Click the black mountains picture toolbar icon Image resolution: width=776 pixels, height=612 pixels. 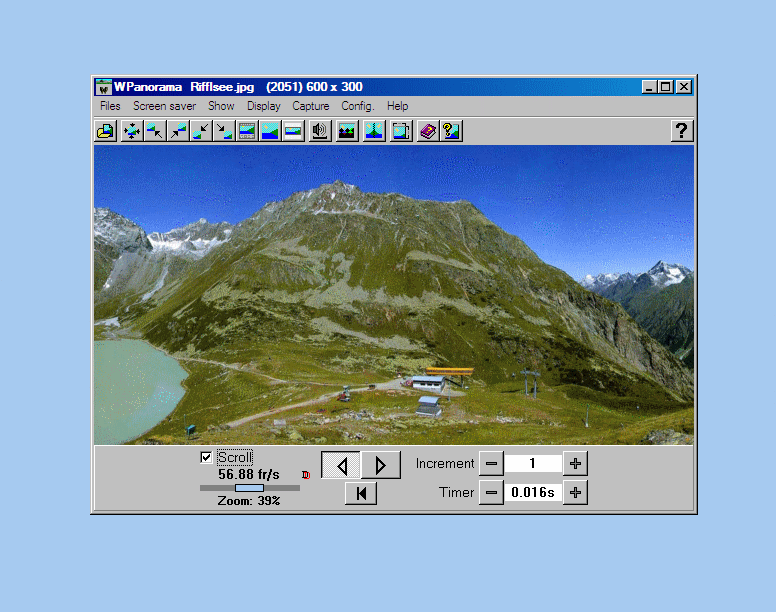click(347, 131)
